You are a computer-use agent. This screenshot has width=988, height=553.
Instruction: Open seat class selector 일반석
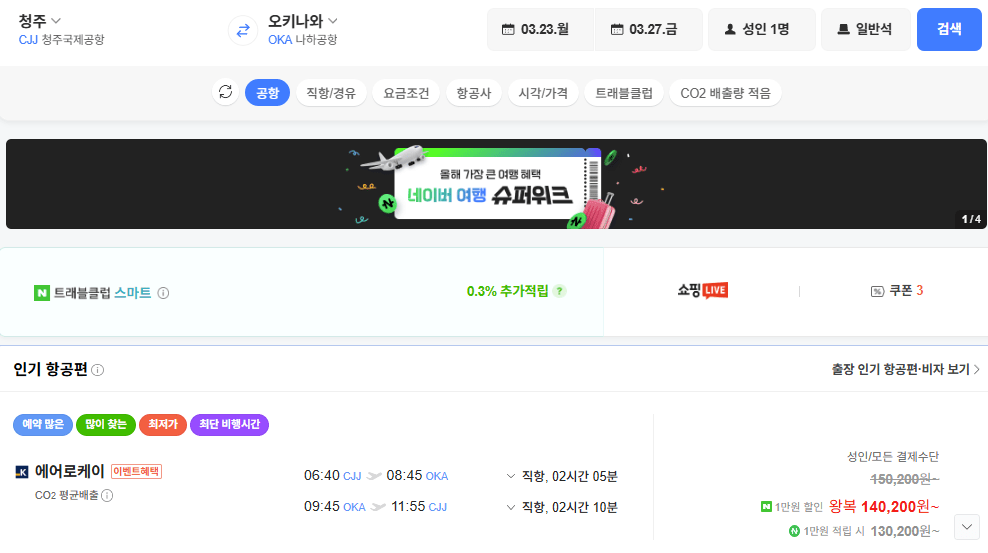(x=866, y=29)
